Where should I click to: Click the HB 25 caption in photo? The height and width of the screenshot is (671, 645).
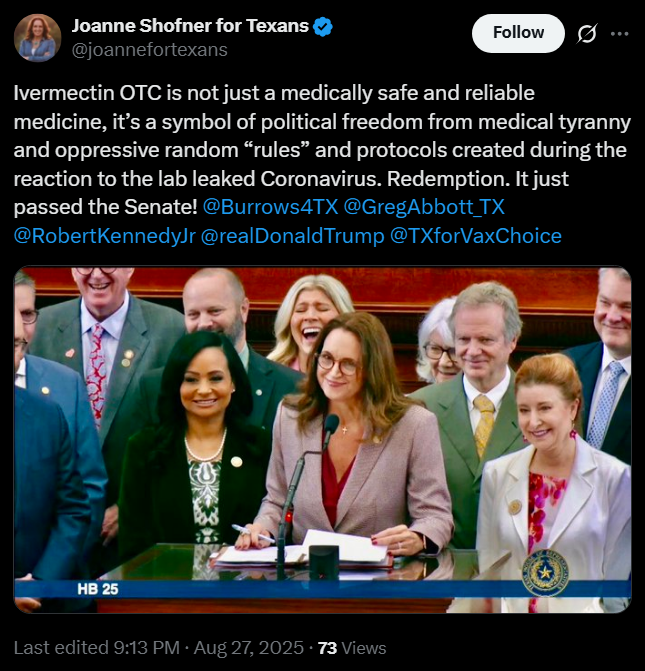98,589
